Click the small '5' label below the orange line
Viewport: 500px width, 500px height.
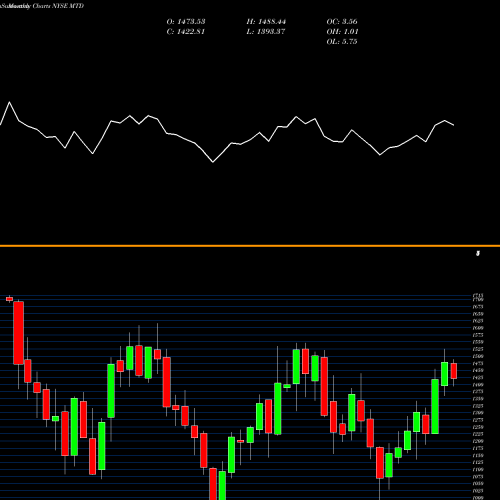(478, 254)
